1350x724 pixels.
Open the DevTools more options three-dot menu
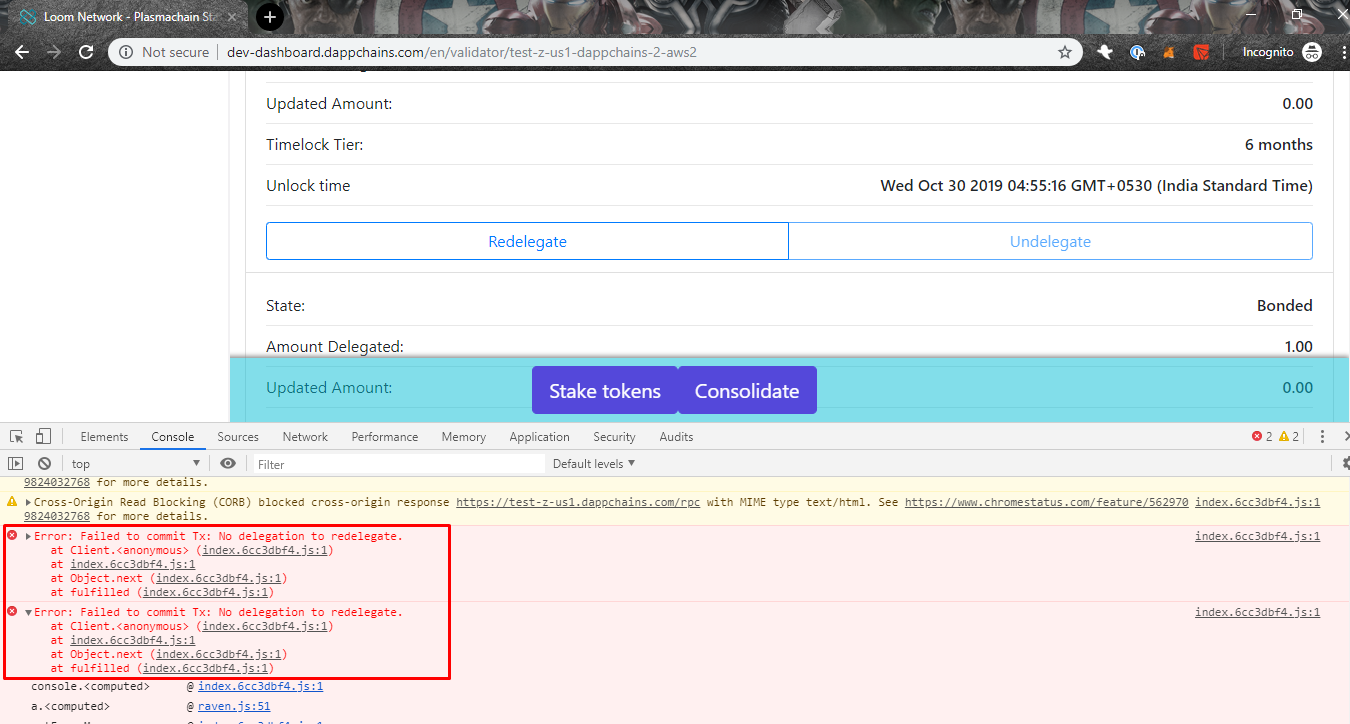point(1322,436)
